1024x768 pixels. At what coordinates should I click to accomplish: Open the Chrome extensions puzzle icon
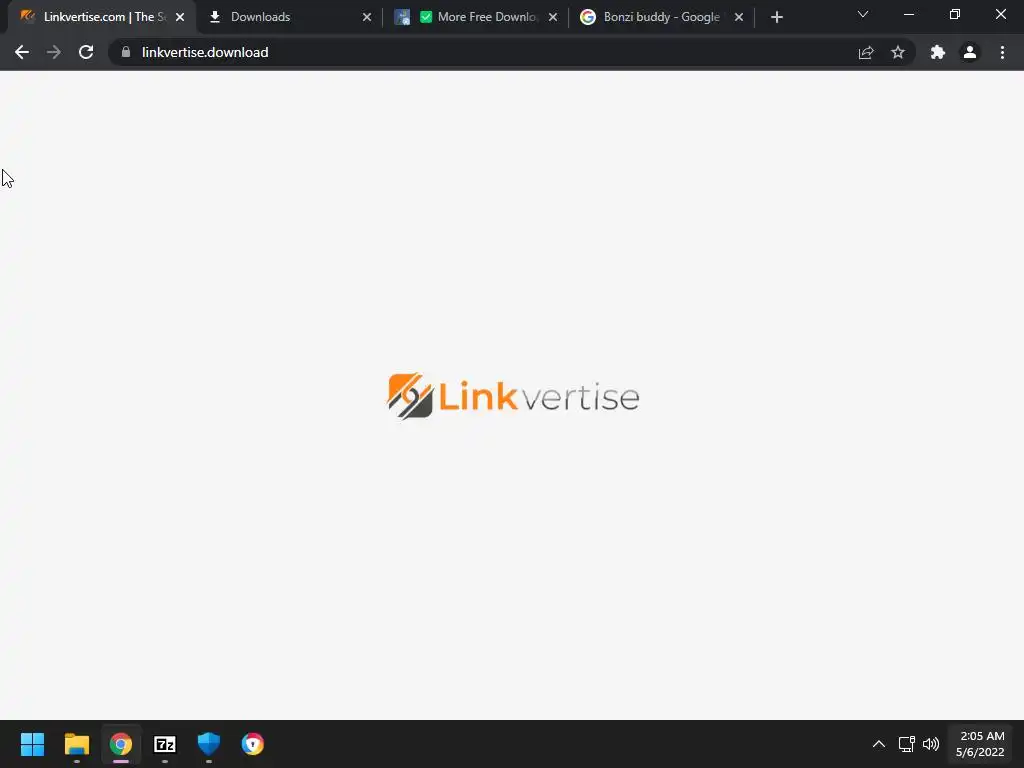(938, 52)
